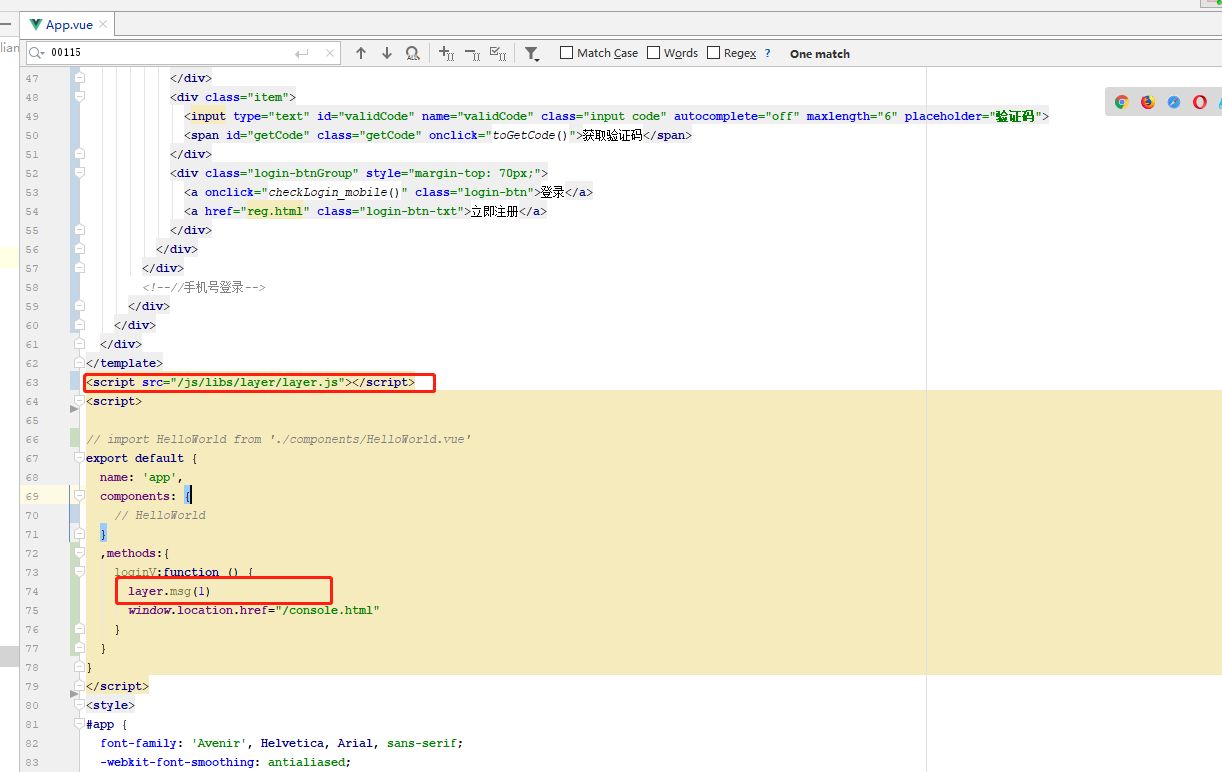Place cursor on layer.msg(1) call
This screenshot has width=1222, height=772.
169,591
